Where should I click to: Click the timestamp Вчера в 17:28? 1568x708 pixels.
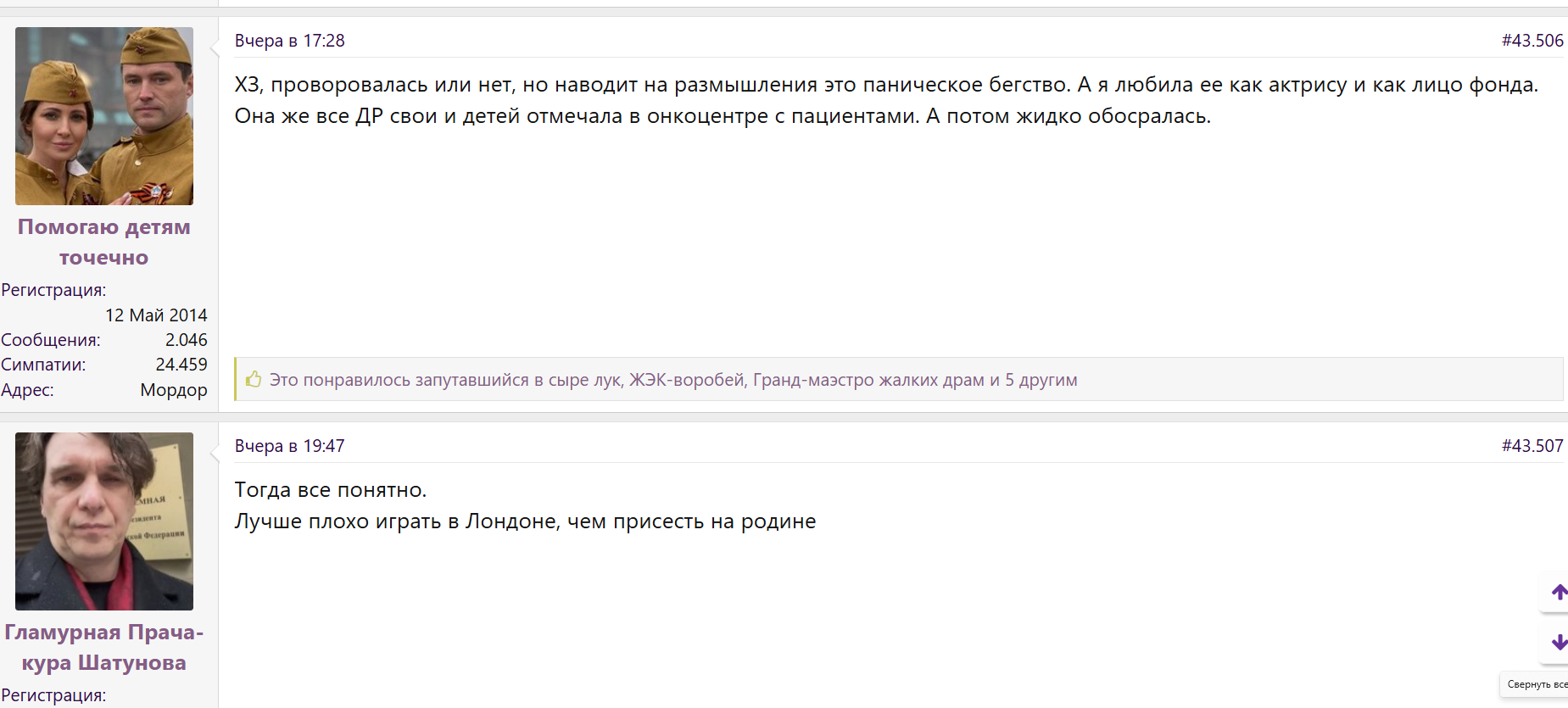point(290,41)
